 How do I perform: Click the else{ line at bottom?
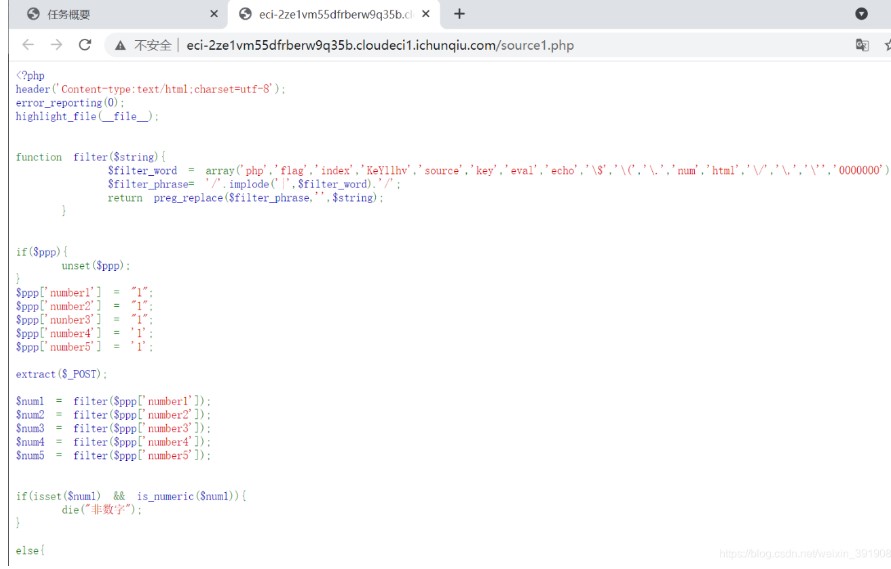[x=30, y=551]
